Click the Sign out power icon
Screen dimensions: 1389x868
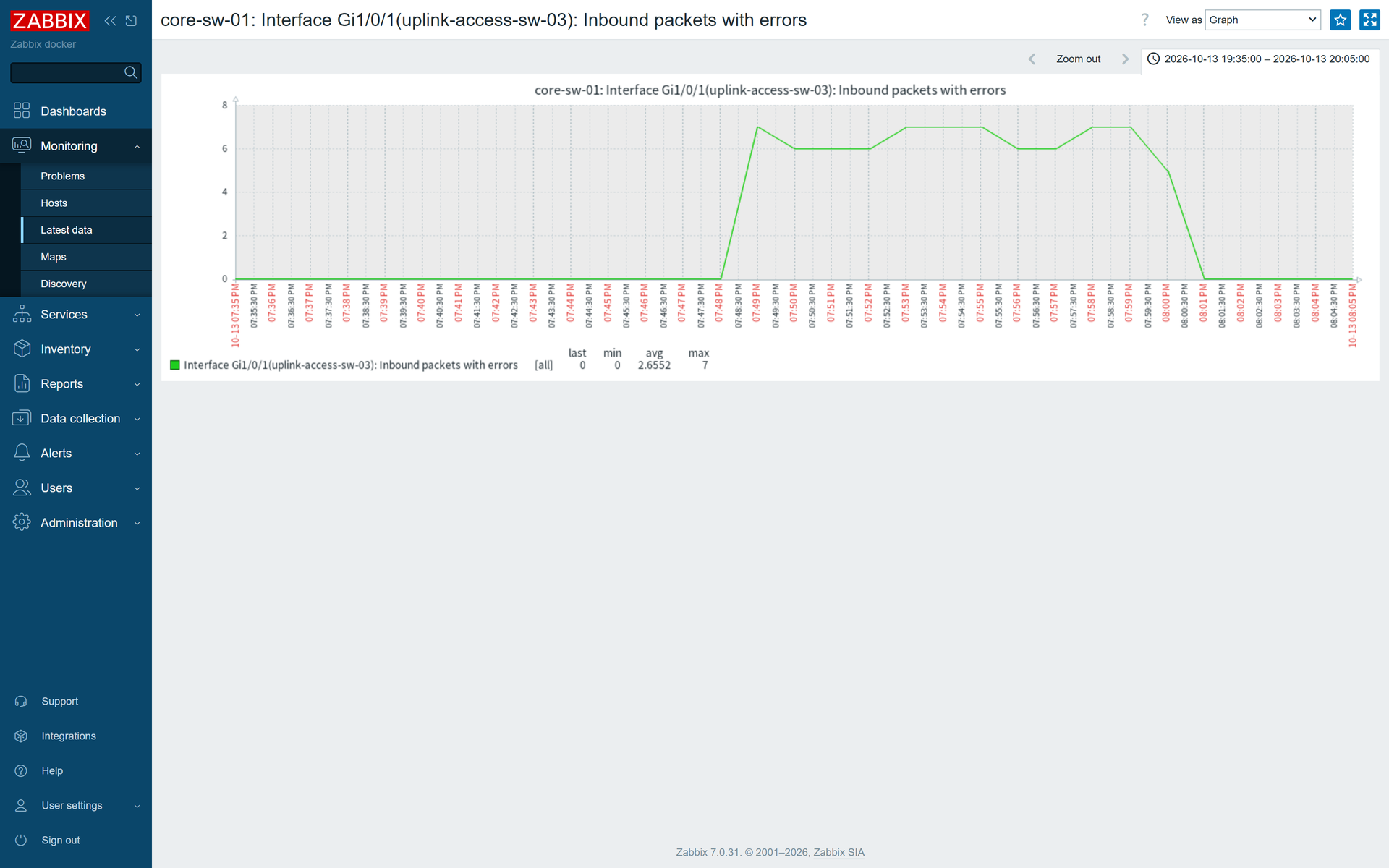coord(21,840)
